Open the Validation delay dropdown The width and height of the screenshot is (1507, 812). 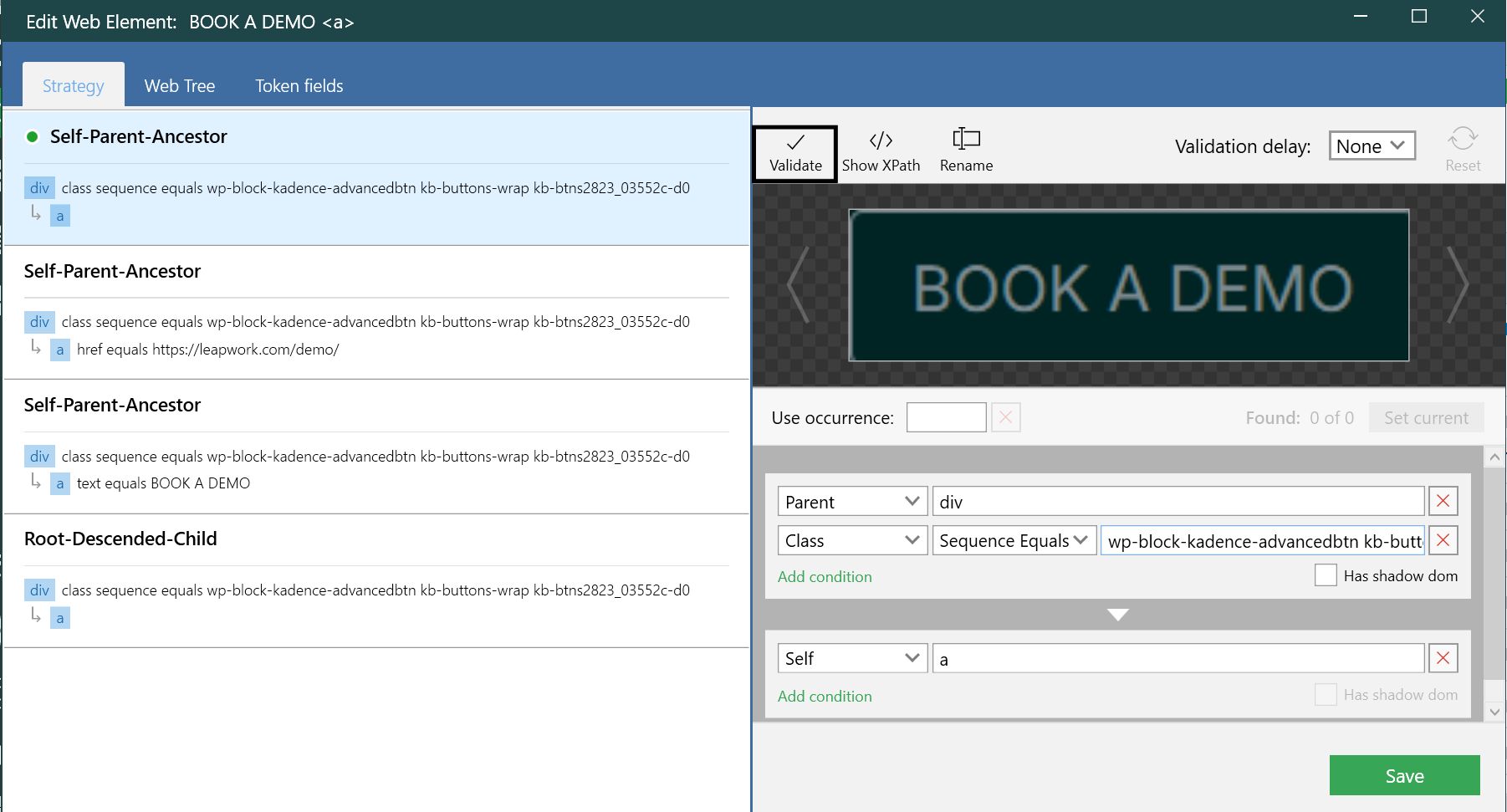coord(1372,146)
